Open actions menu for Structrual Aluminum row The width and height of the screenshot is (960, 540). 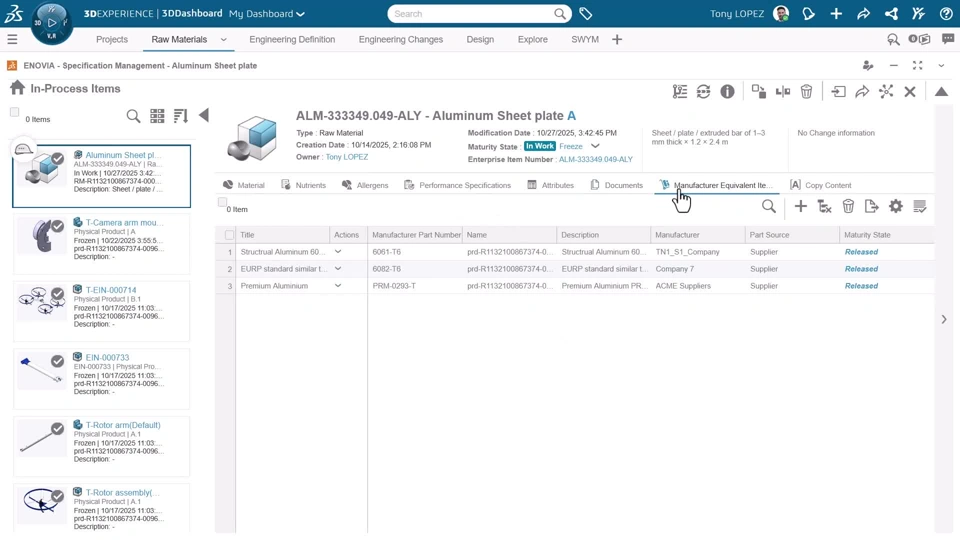(x=338, y=252)
